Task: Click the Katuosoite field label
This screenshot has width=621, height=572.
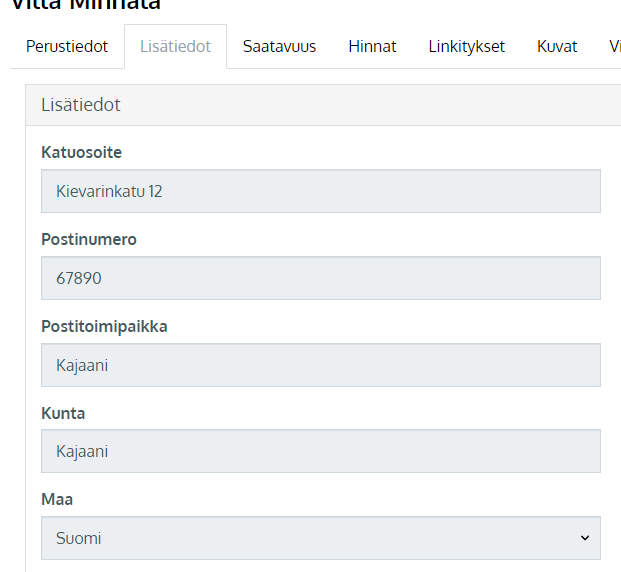Action: tap(82, 152)
